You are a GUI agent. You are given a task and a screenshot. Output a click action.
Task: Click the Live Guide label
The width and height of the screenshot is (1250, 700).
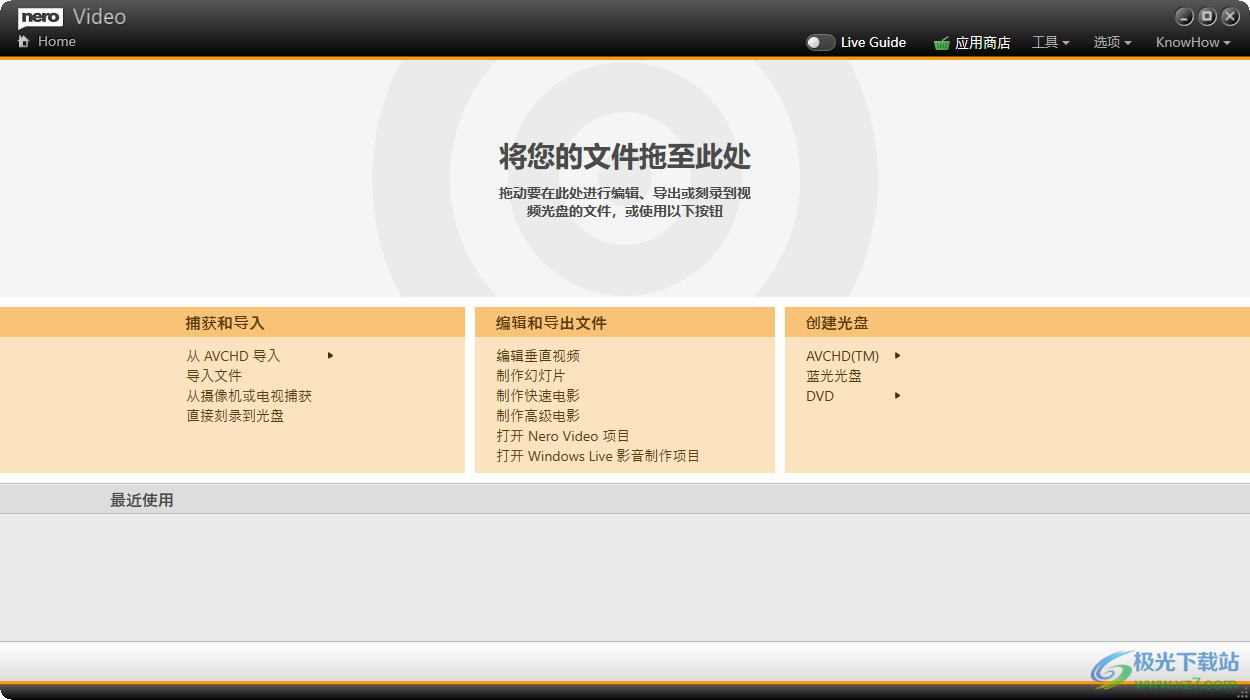coord(873,43)
